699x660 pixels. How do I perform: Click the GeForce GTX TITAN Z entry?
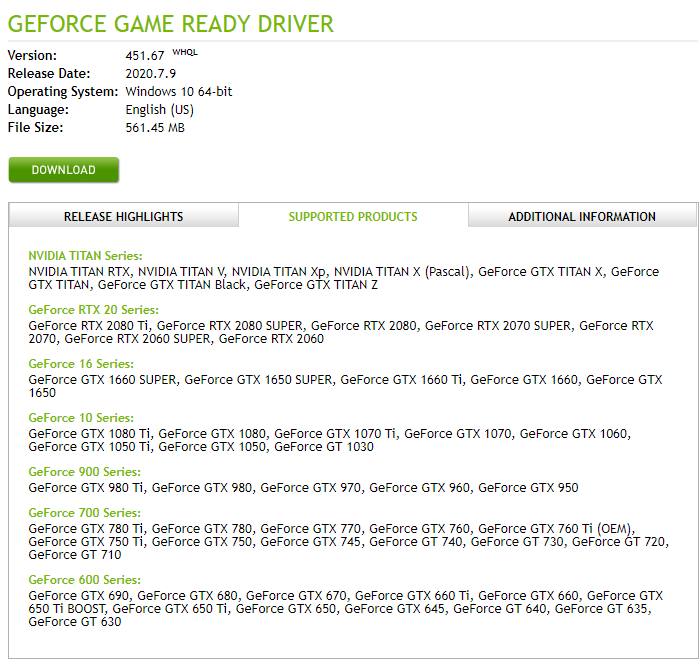pos(316,285)
